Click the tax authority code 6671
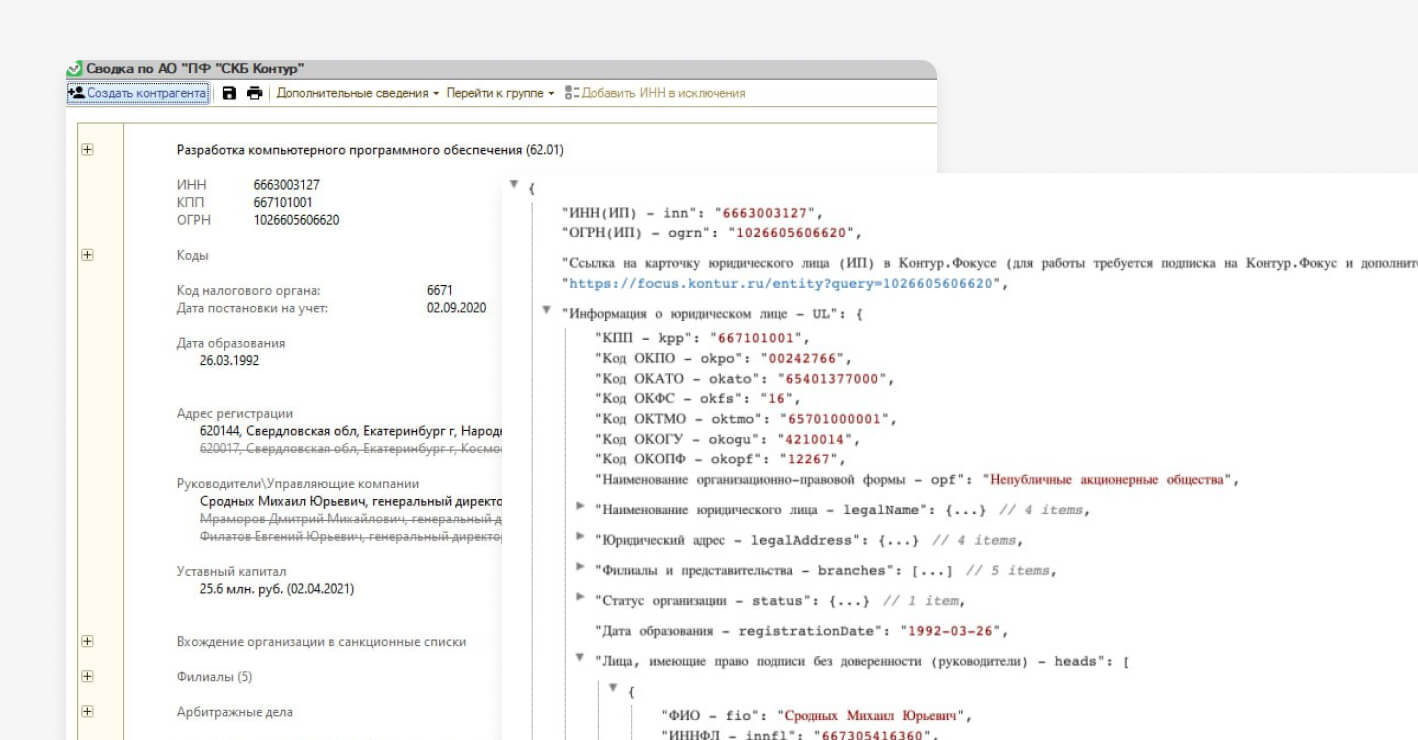The height and width of the screenshot is (740, 1418). point(439,290)
